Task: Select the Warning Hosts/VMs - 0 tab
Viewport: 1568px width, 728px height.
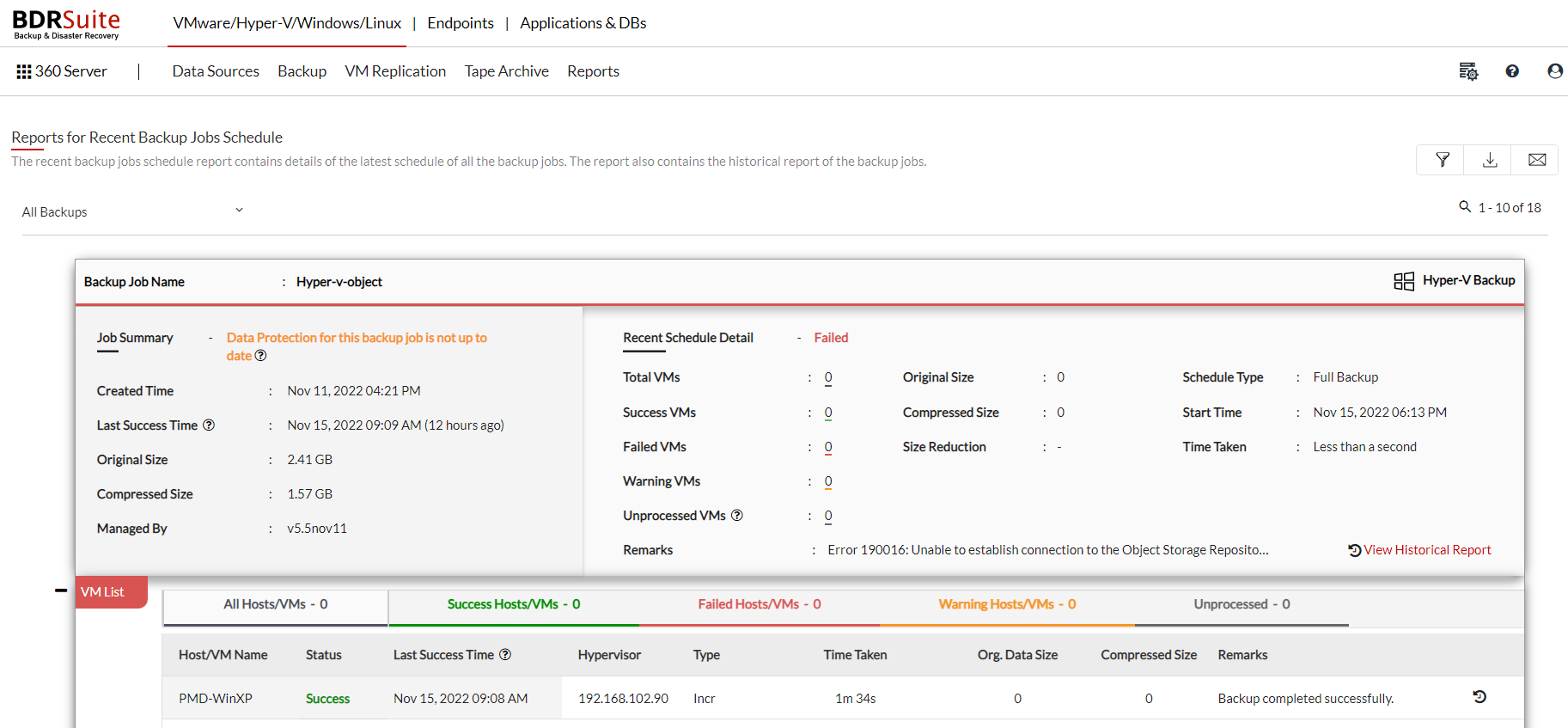Action: 1007,605
